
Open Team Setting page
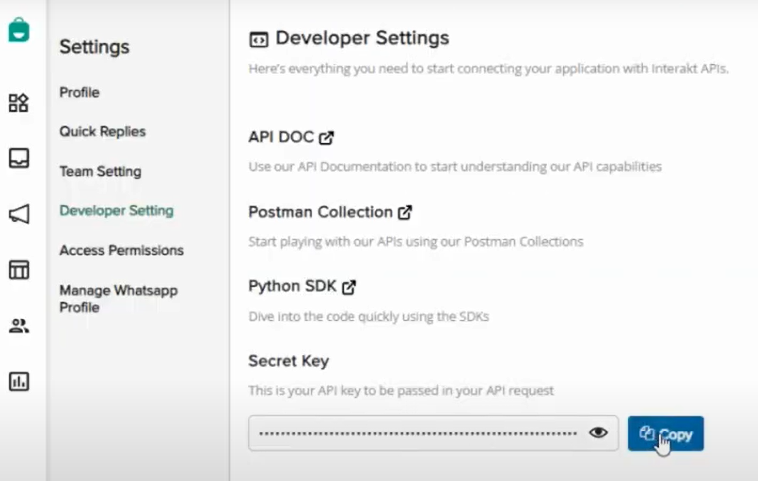(101, 172)
